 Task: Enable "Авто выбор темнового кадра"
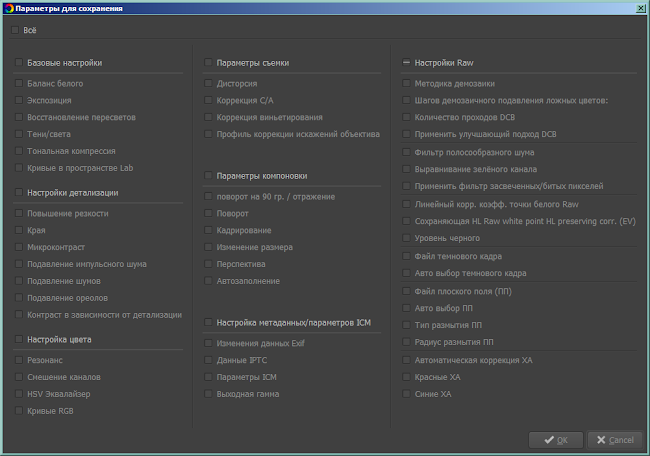pyautogui.click(x=406, y=273)
